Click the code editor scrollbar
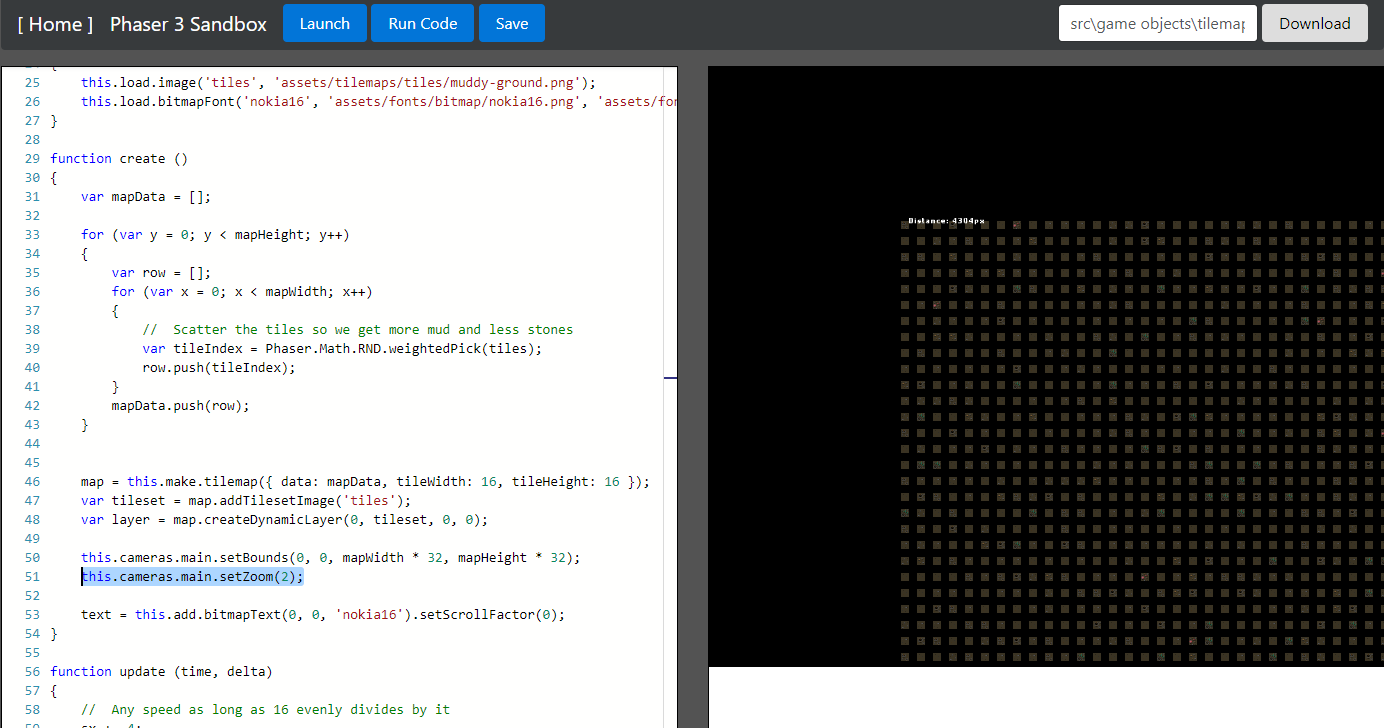The width and height of the screenshot is (1384, 728). point(671,380)
